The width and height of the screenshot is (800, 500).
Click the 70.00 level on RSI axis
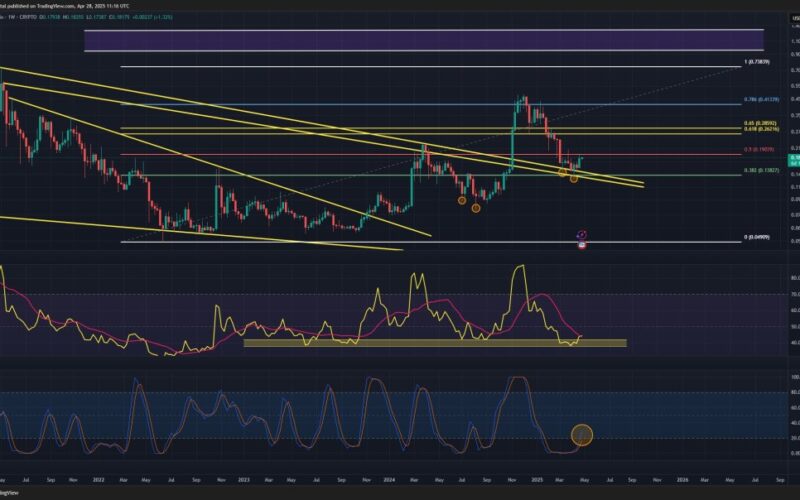pos(795,294)
